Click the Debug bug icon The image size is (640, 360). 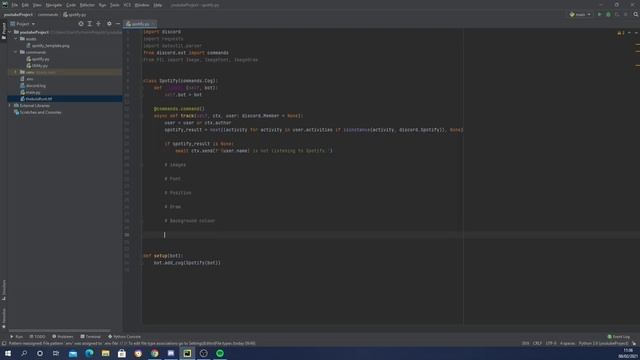pos(608,14)
